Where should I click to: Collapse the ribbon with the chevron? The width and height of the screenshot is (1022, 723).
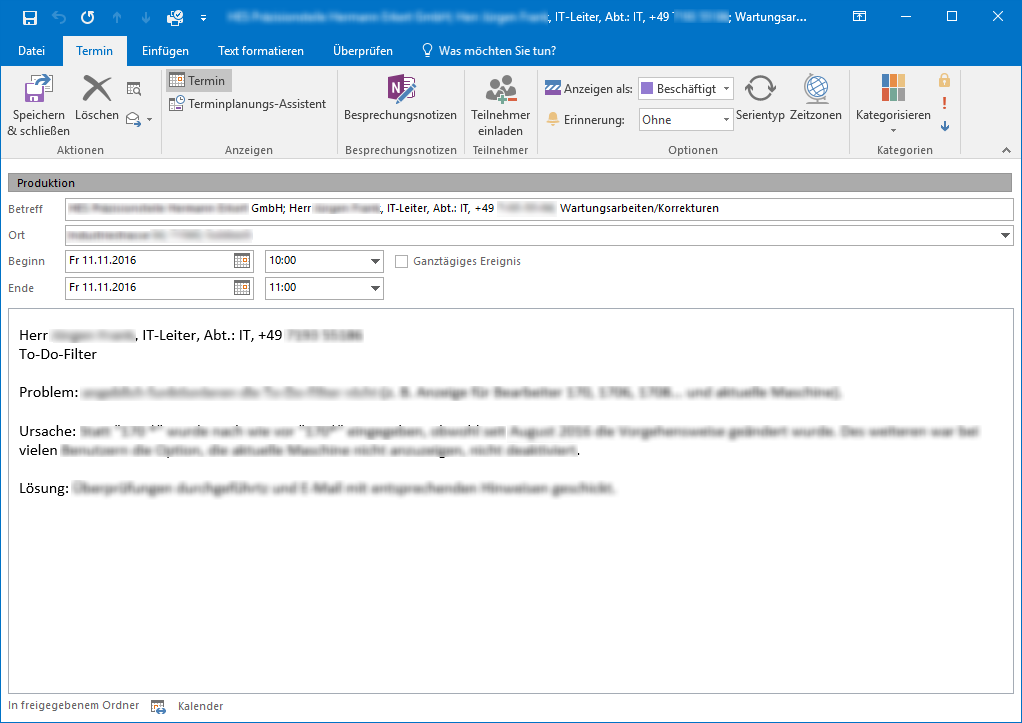click(1006, 151)
